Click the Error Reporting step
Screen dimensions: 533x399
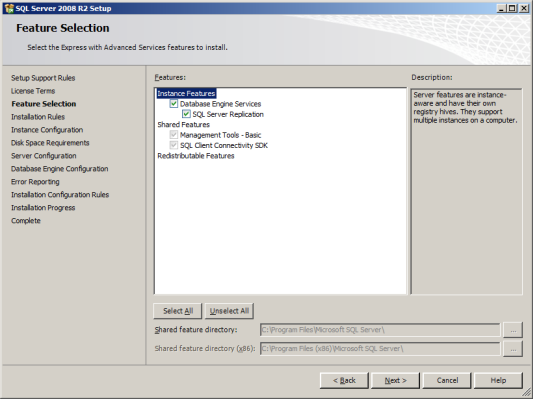click(x=35, y=182)
